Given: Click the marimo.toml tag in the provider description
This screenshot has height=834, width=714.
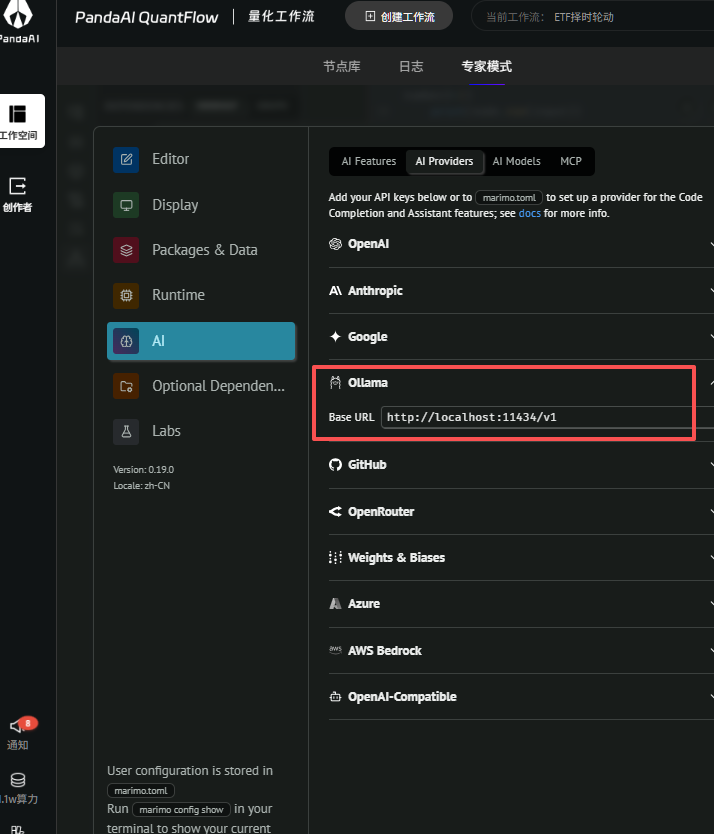Looking at the screenshot, I should (509, 197).
